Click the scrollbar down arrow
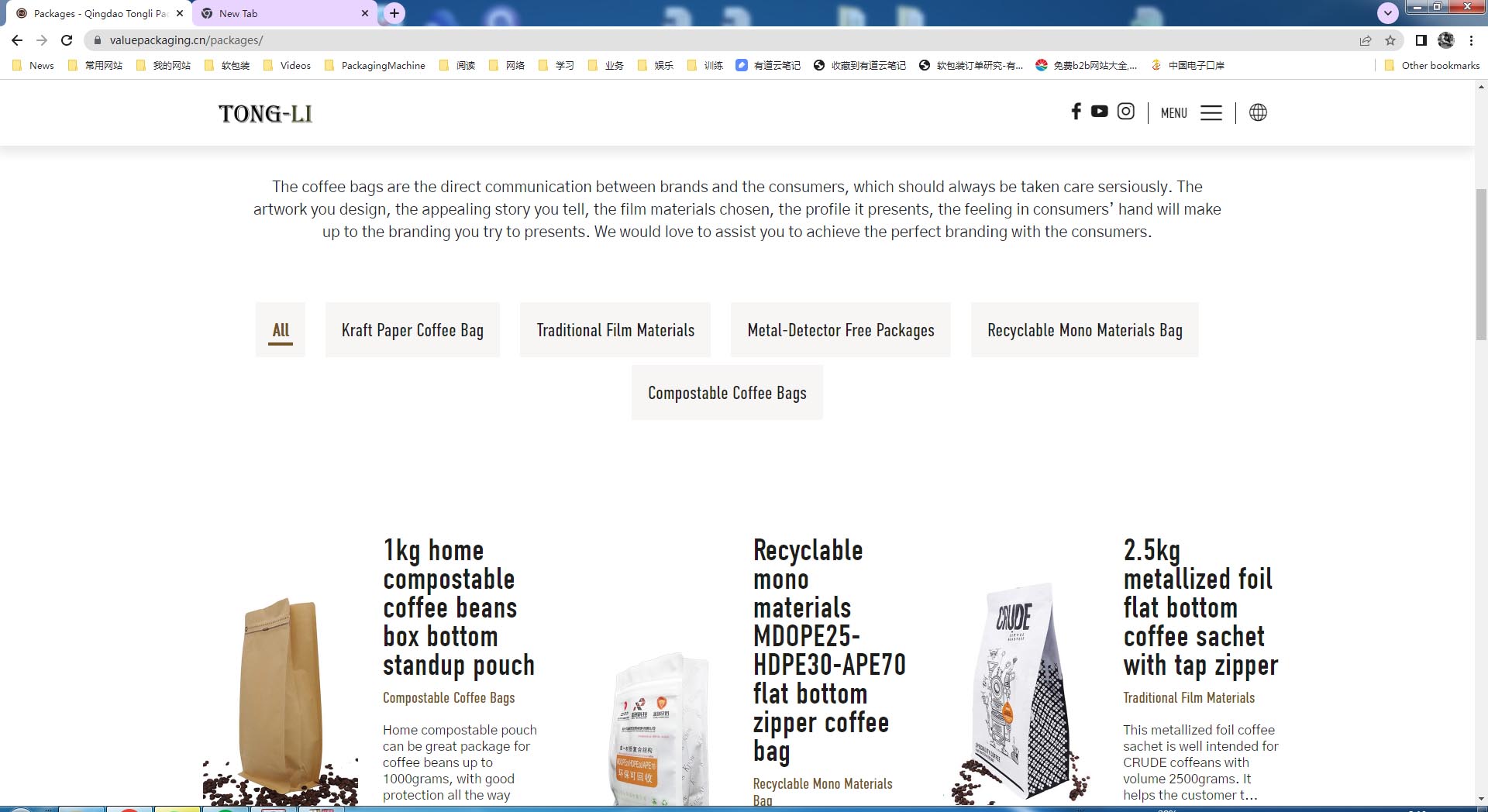Viewport: 1488px width, 812px height. tap(1481, 799)
